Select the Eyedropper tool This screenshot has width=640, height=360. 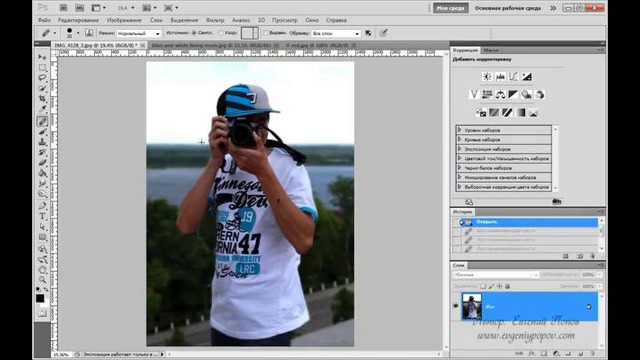tap(42, 109)
